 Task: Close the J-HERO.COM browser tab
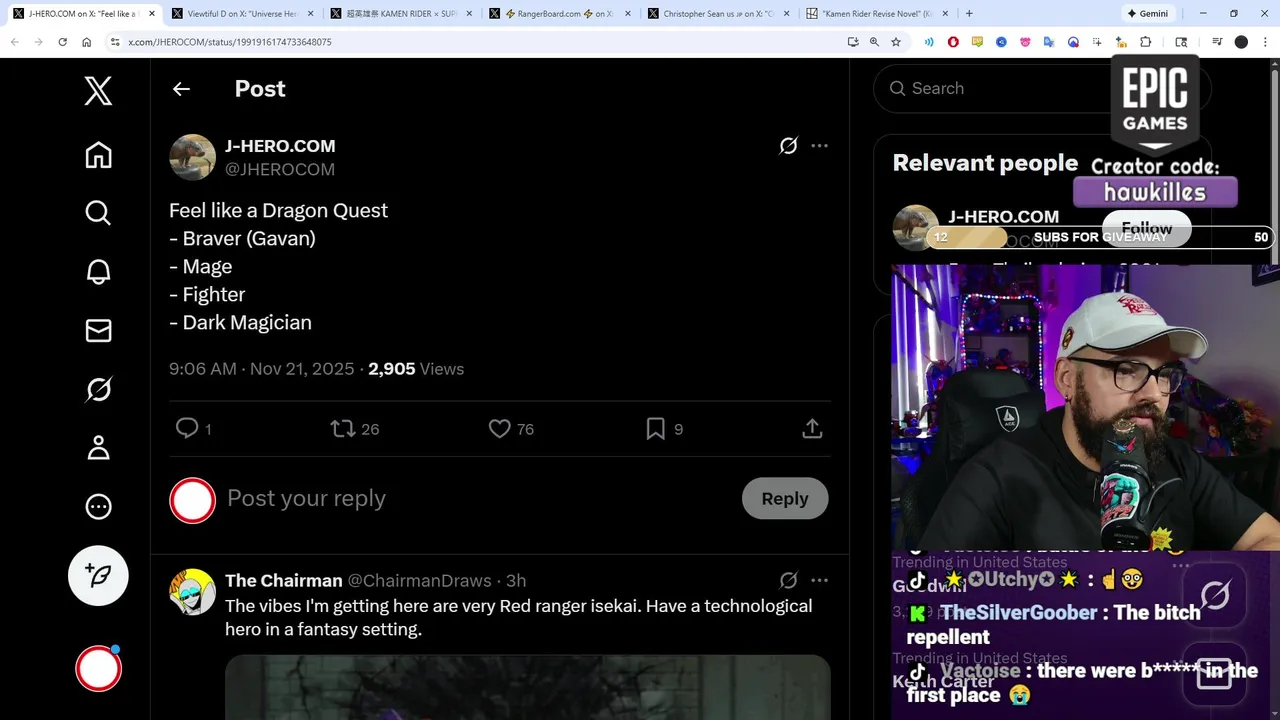tap(151, 14)
